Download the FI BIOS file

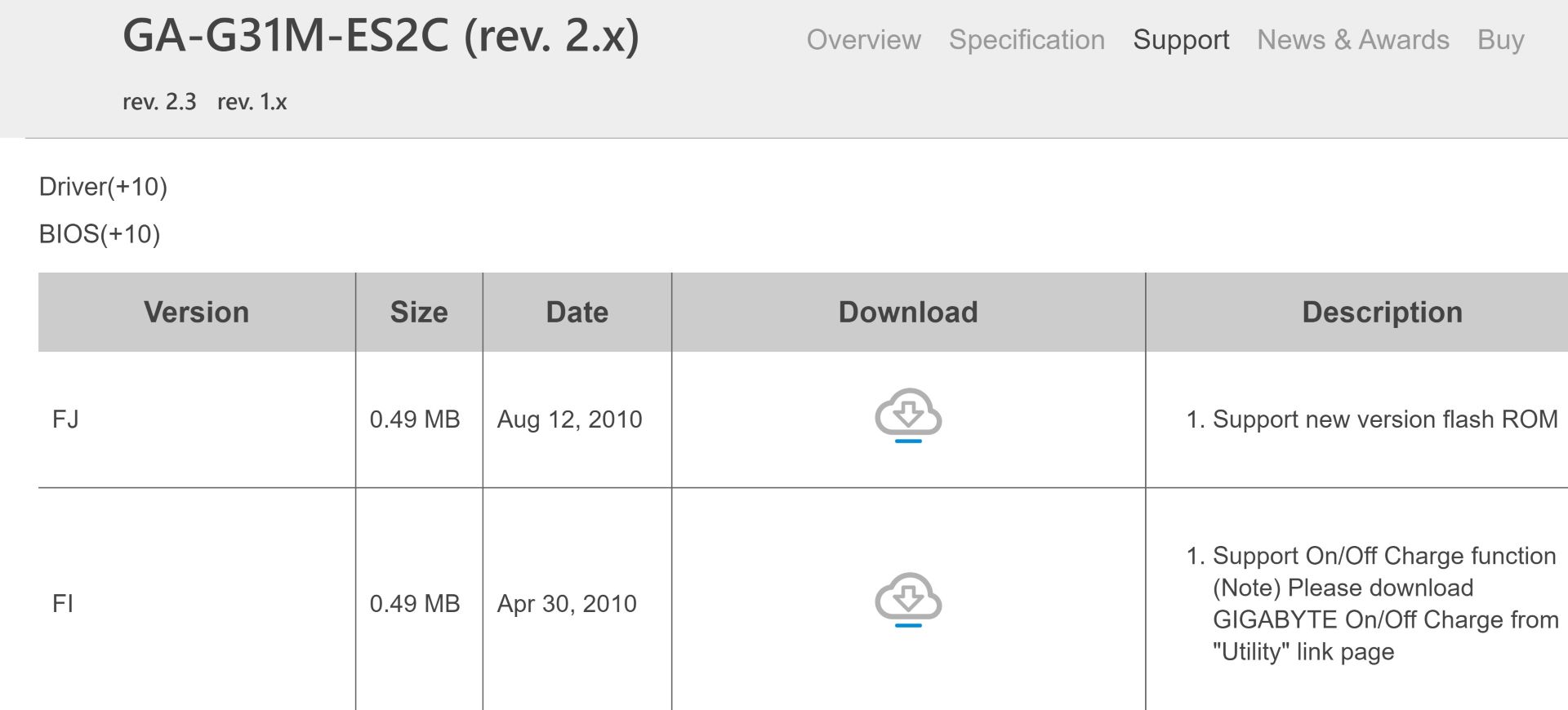908,601
